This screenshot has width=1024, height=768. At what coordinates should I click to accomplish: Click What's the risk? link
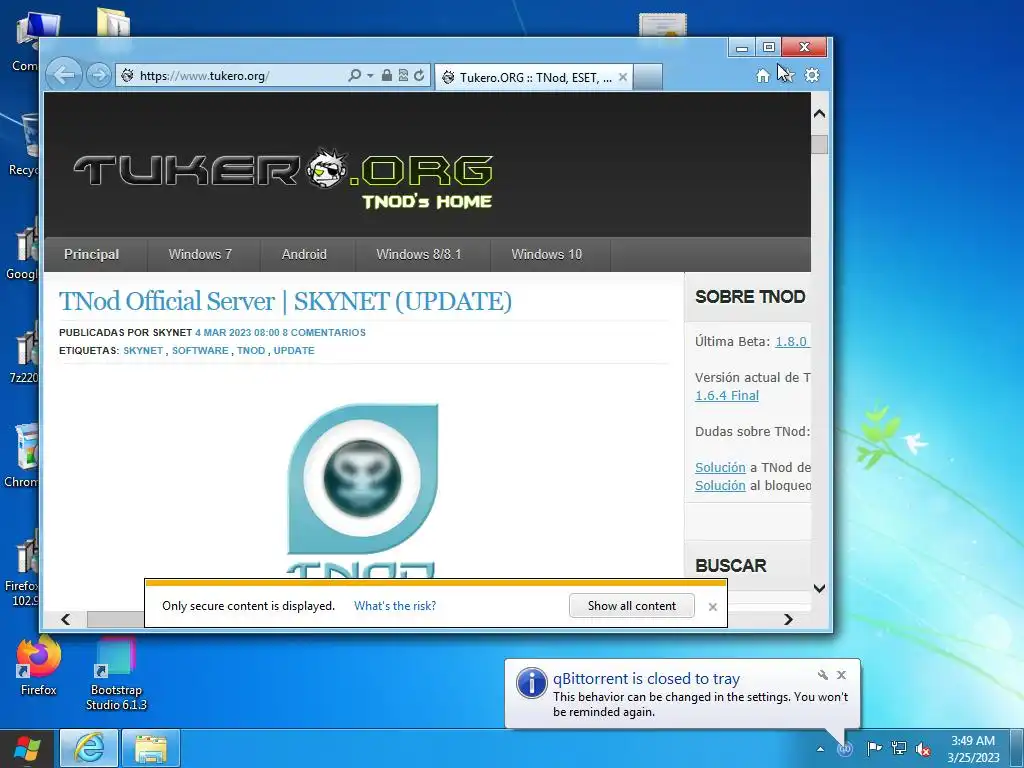tap(395, 606)
